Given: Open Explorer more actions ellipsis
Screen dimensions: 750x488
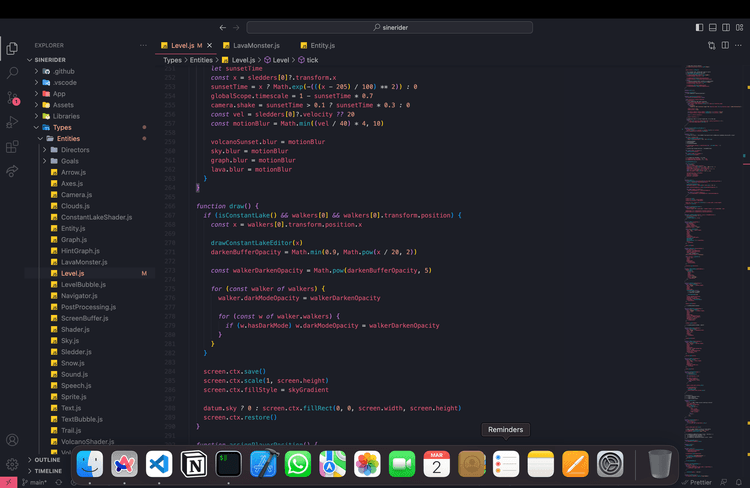Looking at the screenshot, I should tap(145, 45).
